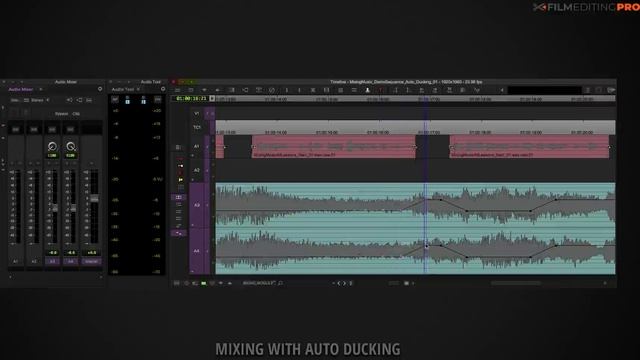The image size is (640, 360).
Task: Click the A4 volume fader handle
Action: coord(73,208)
